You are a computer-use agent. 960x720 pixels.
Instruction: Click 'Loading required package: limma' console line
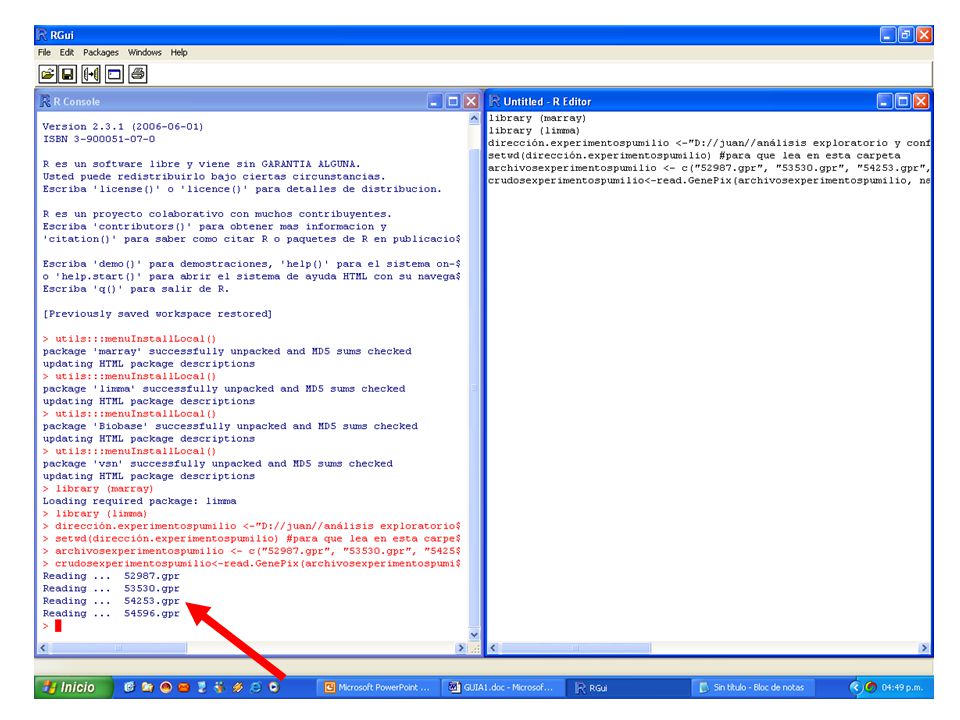click(x=140, y=501)
